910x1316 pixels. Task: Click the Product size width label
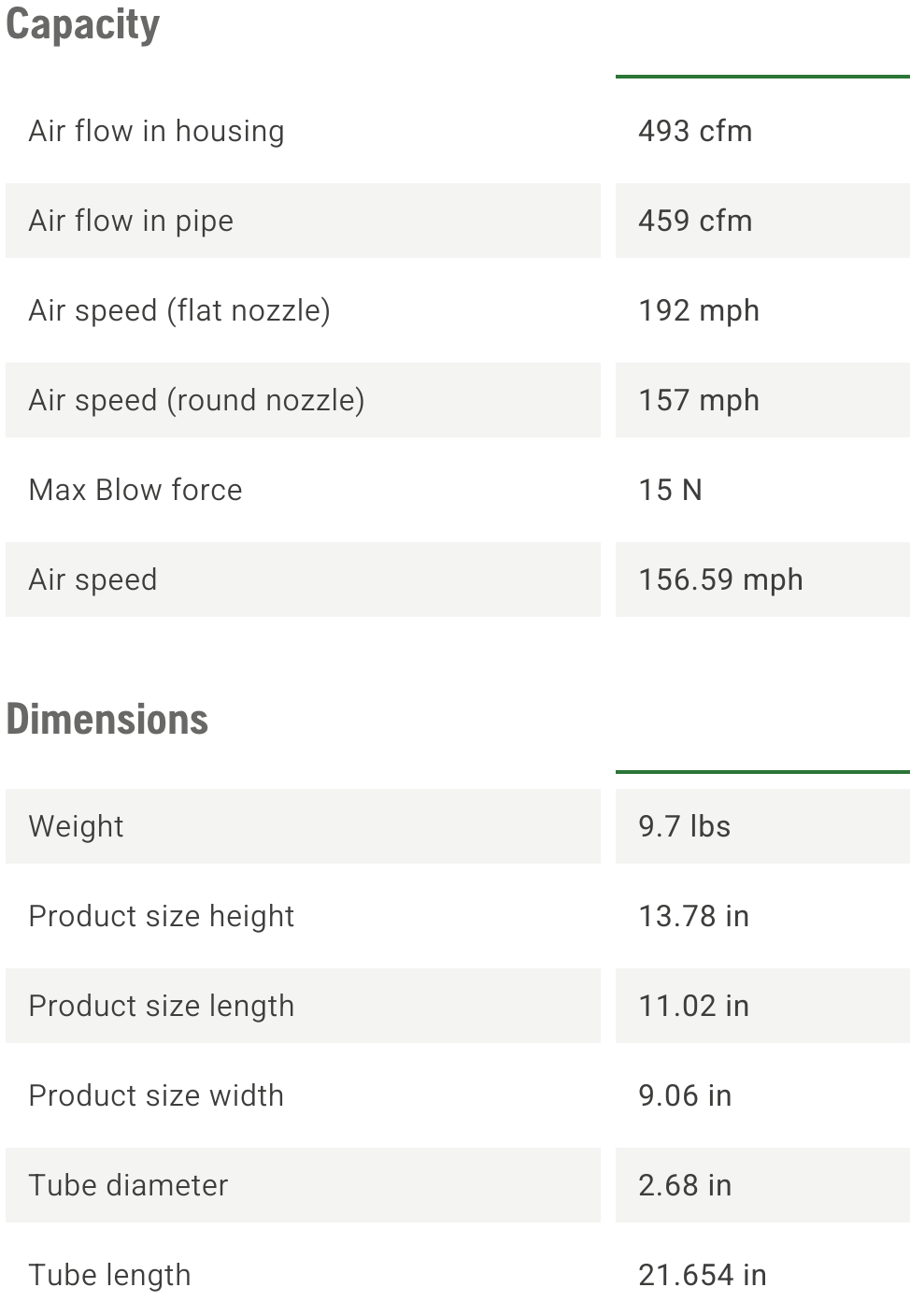tap(156, 1095)
